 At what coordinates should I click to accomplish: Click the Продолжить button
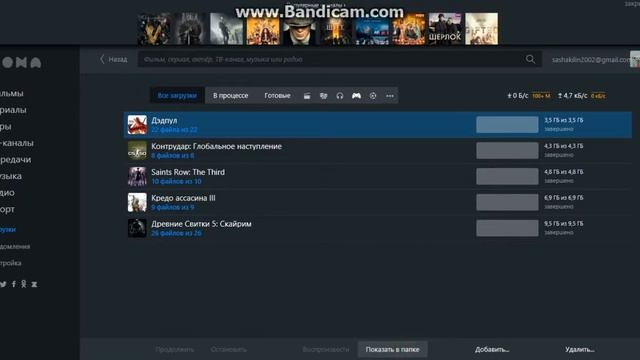[x=175, y=349]
